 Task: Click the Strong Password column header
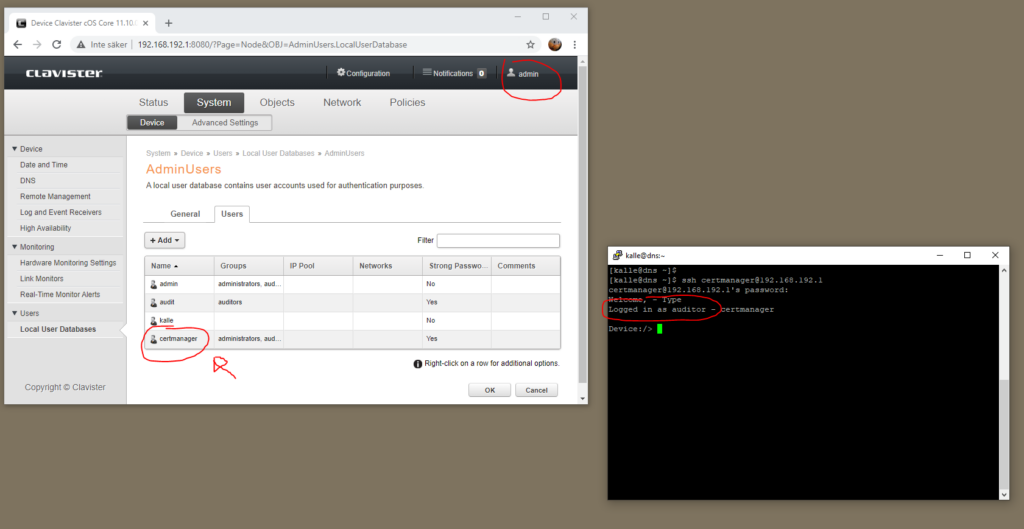coord(456,266)
